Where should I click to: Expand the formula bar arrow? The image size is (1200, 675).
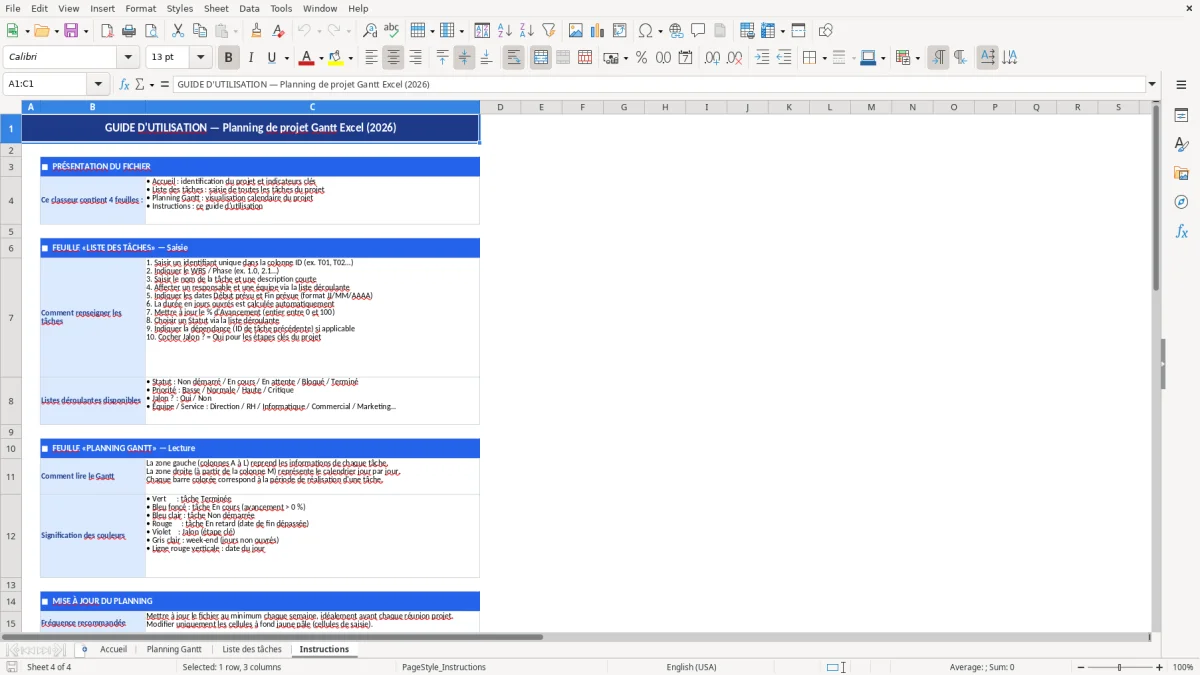tap(1152, 84)
